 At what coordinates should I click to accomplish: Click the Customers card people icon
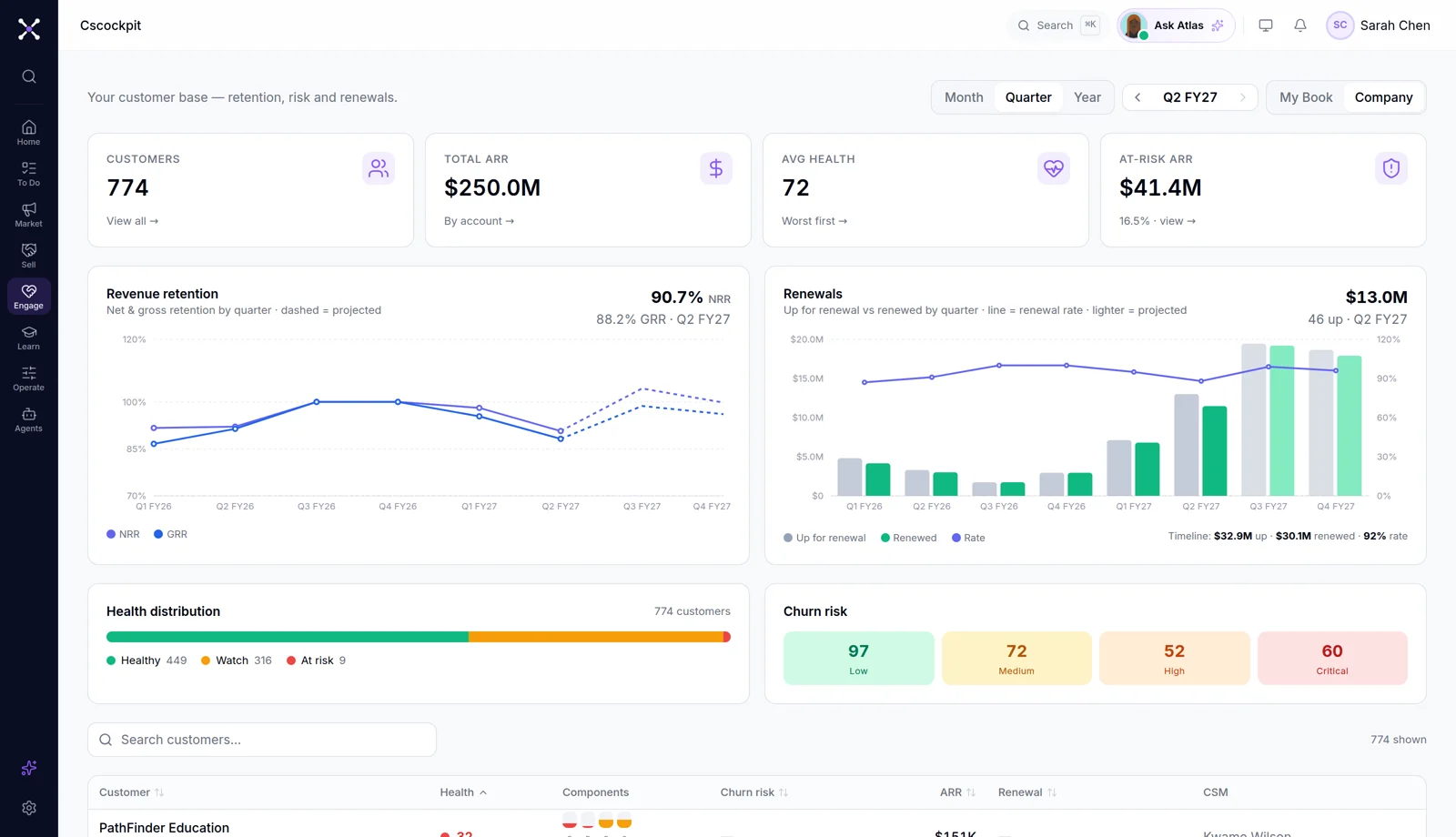pos(379,168)
